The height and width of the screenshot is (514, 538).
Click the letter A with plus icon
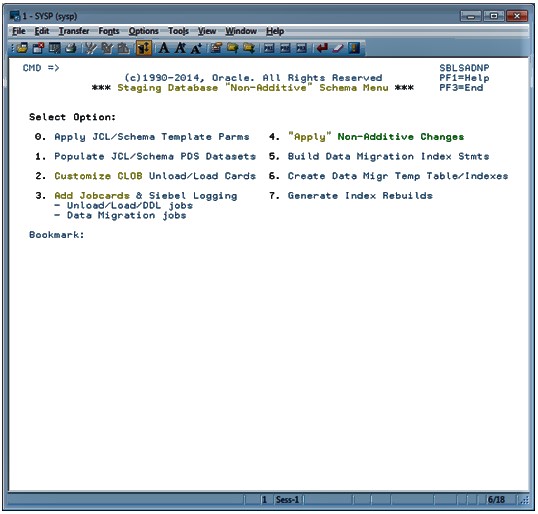(196, 48)
